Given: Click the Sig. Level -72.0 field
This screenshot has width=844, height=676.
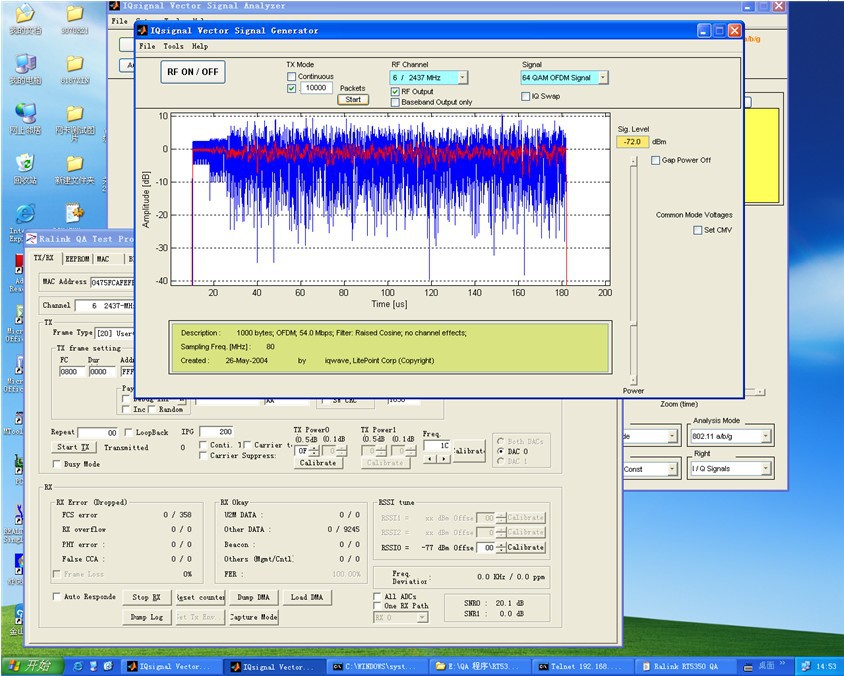Looking at the screenshot, I should [x=632, y=142].
